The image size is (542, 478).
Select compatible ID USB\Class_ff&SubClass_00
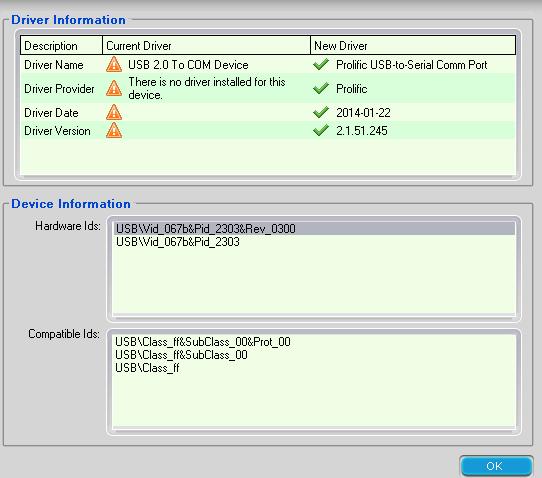coord(181,355)
